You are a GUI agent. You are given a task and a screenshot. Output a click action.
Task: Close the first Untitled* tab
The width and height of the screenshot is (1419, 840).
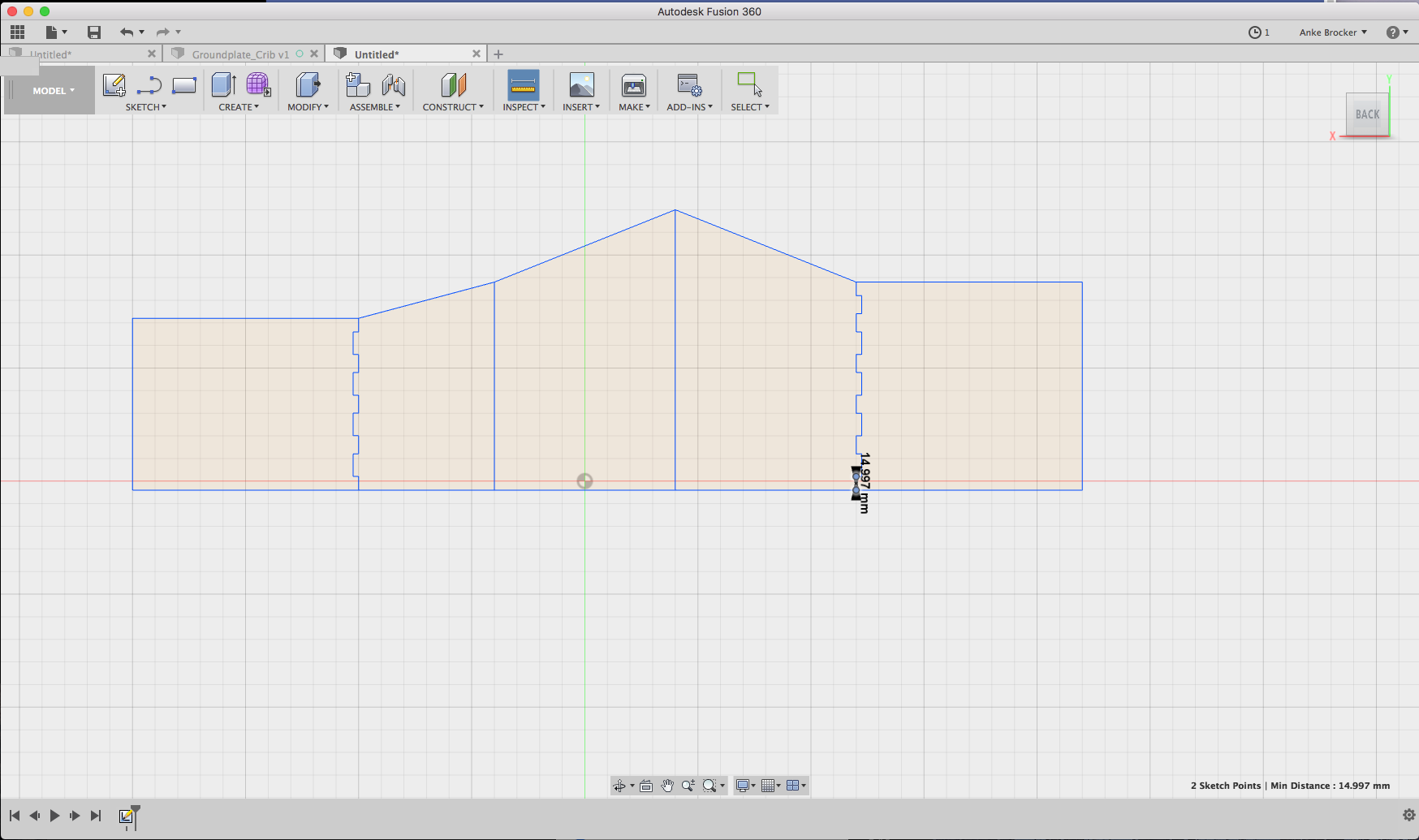click(152, 54)
